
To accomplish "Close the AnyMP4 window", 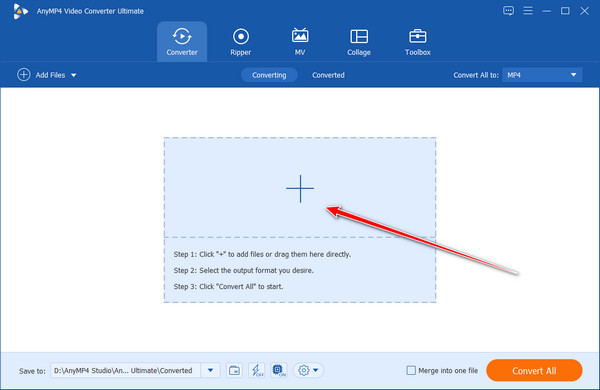I will click(584, 11).
